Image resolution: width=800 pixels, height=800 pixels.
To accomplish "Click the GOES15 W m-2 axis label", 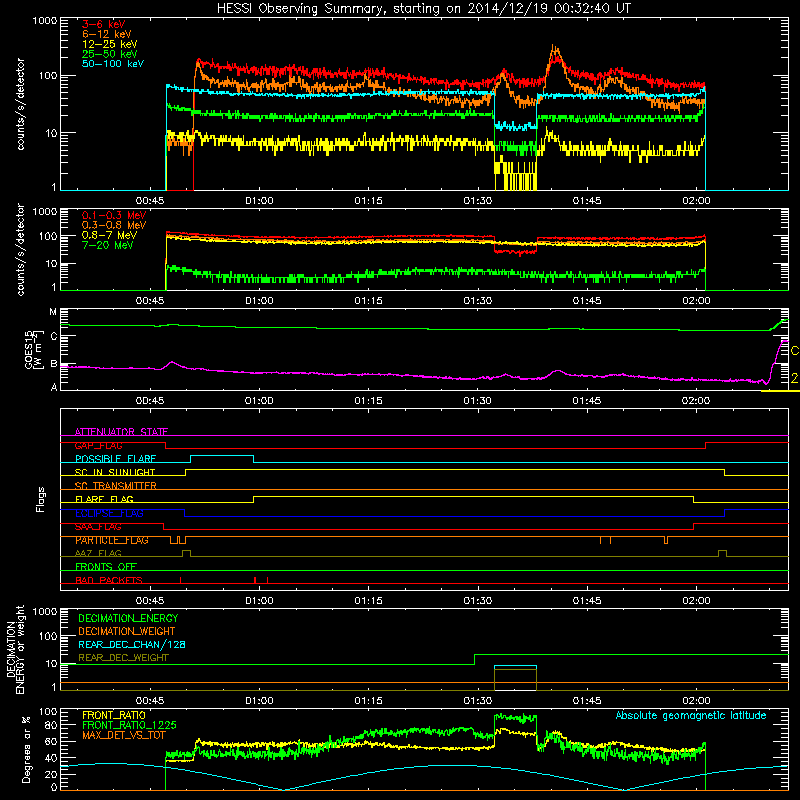I will [34, 349].
